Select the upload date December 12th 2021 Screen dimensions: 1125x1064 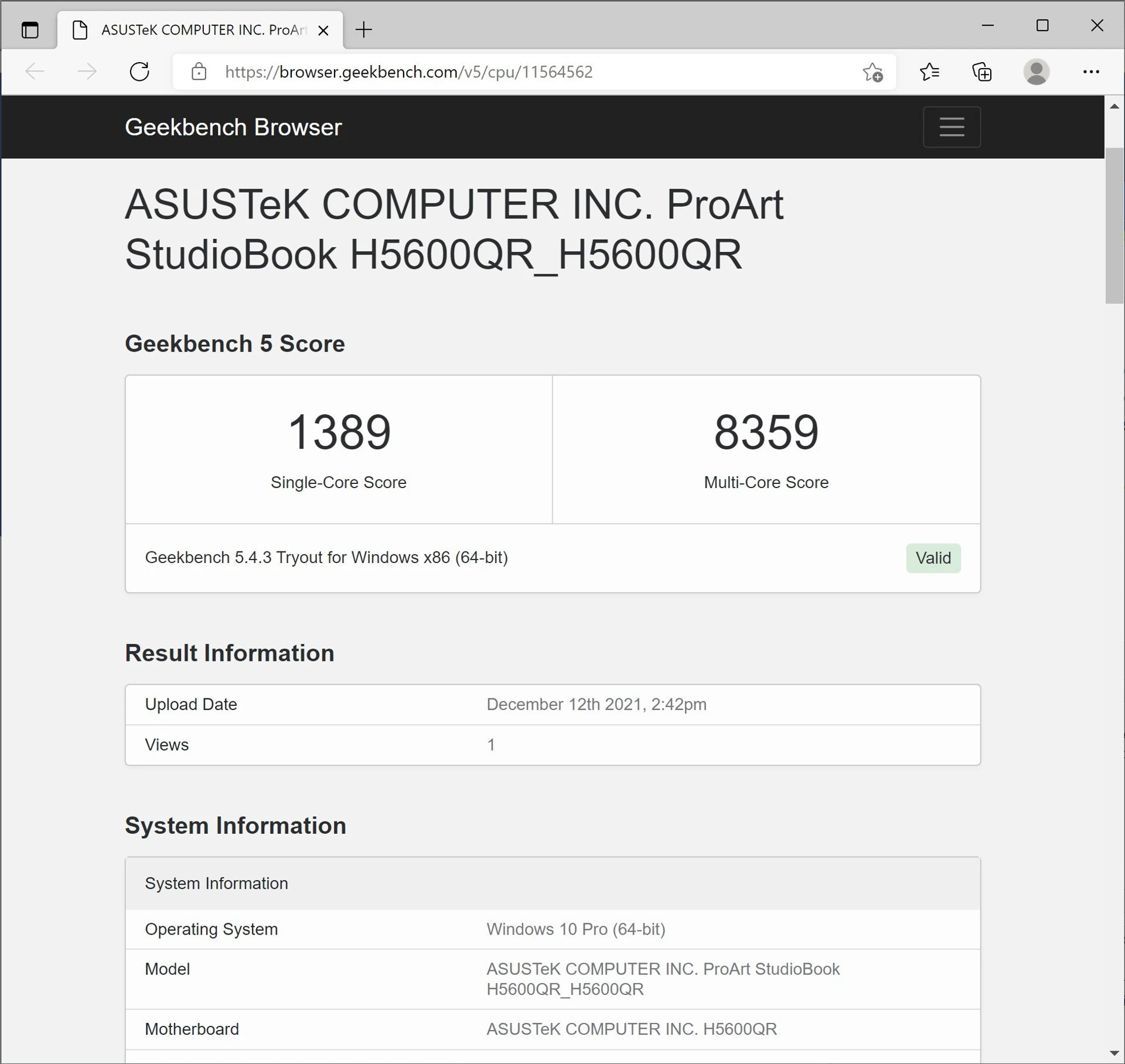596,704
